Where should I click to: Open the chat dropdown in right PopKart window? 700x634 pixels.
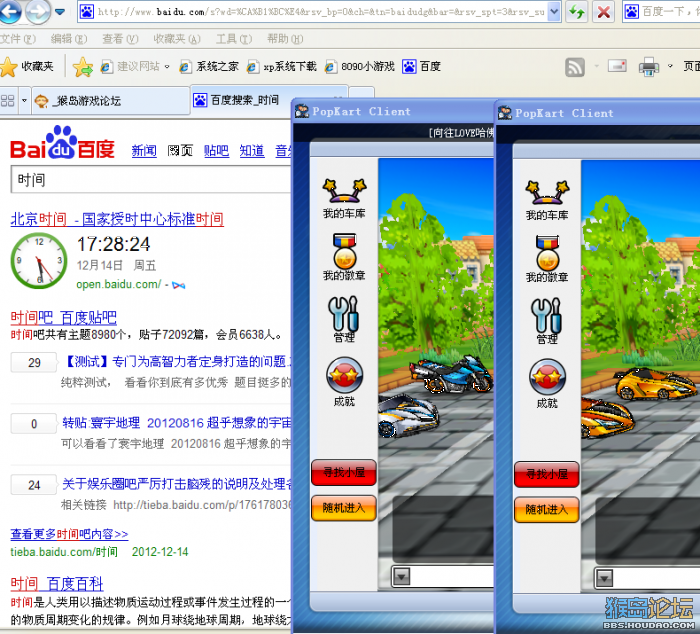point(604,579)
